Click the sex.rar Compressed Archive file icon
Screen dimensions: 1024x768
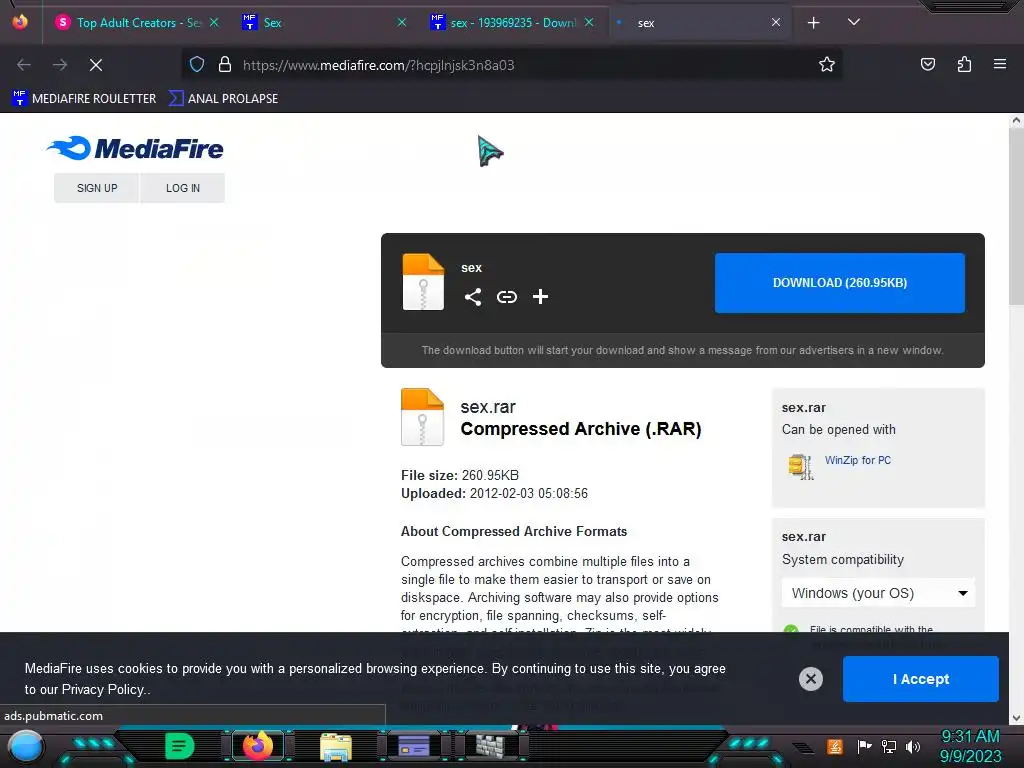click(423, 417)
